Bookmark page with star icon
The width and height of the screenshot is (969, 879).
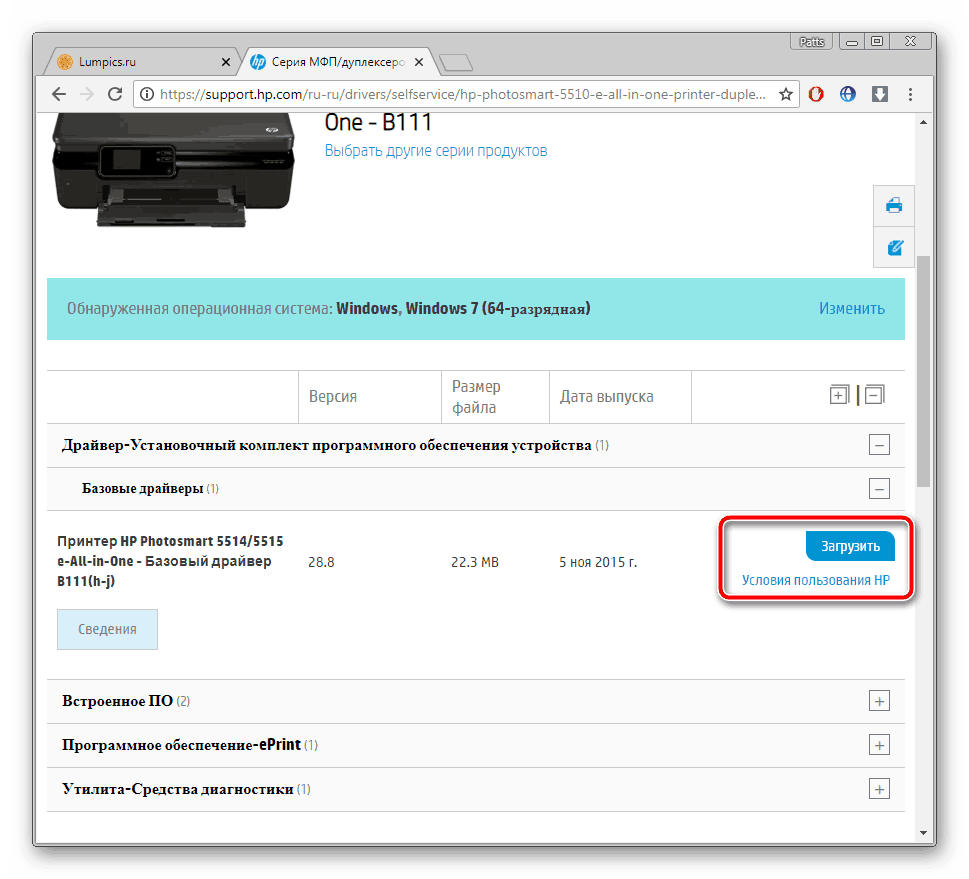coord(786,94)
